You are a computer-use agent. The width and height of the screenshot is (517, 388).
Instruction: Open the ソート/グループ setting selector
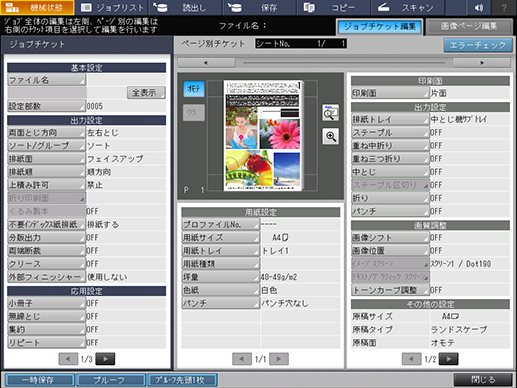coord(46,146)
